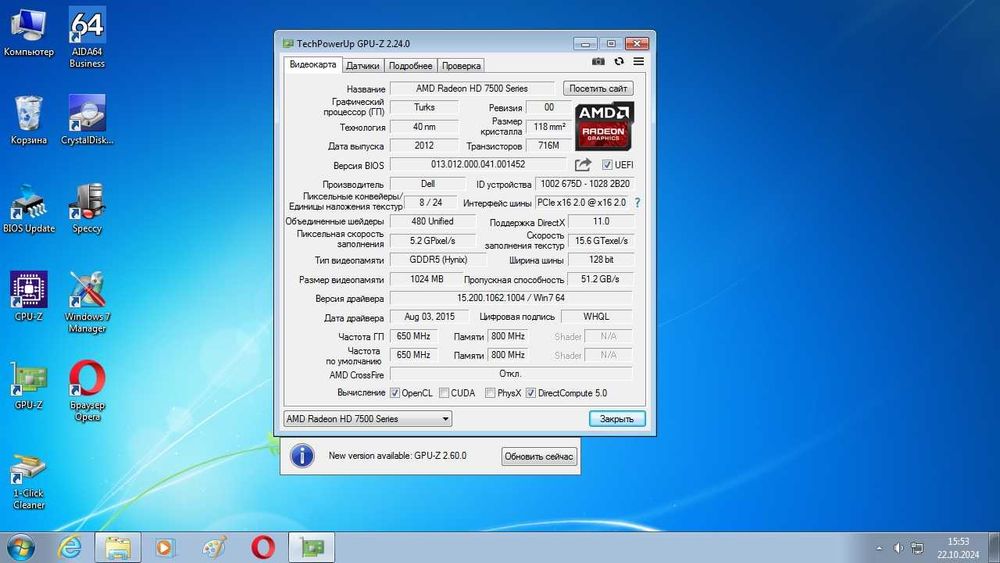The image size is (1000, 563).
Task: Toggle the PhysX checkbox
Action: tap(490, 393)
